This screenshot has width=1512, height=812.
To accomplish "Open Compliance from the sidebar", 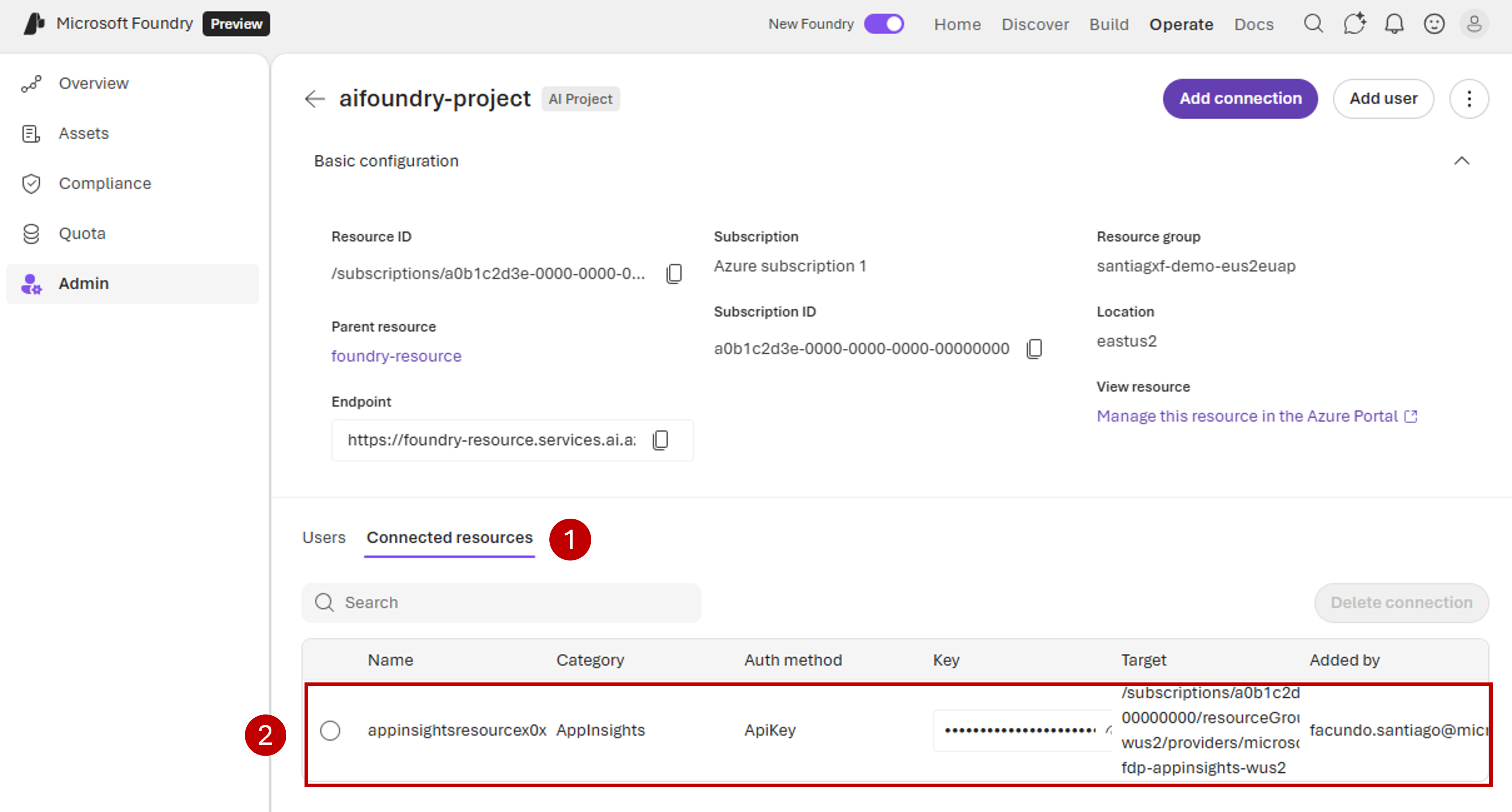I will point(104,183).
